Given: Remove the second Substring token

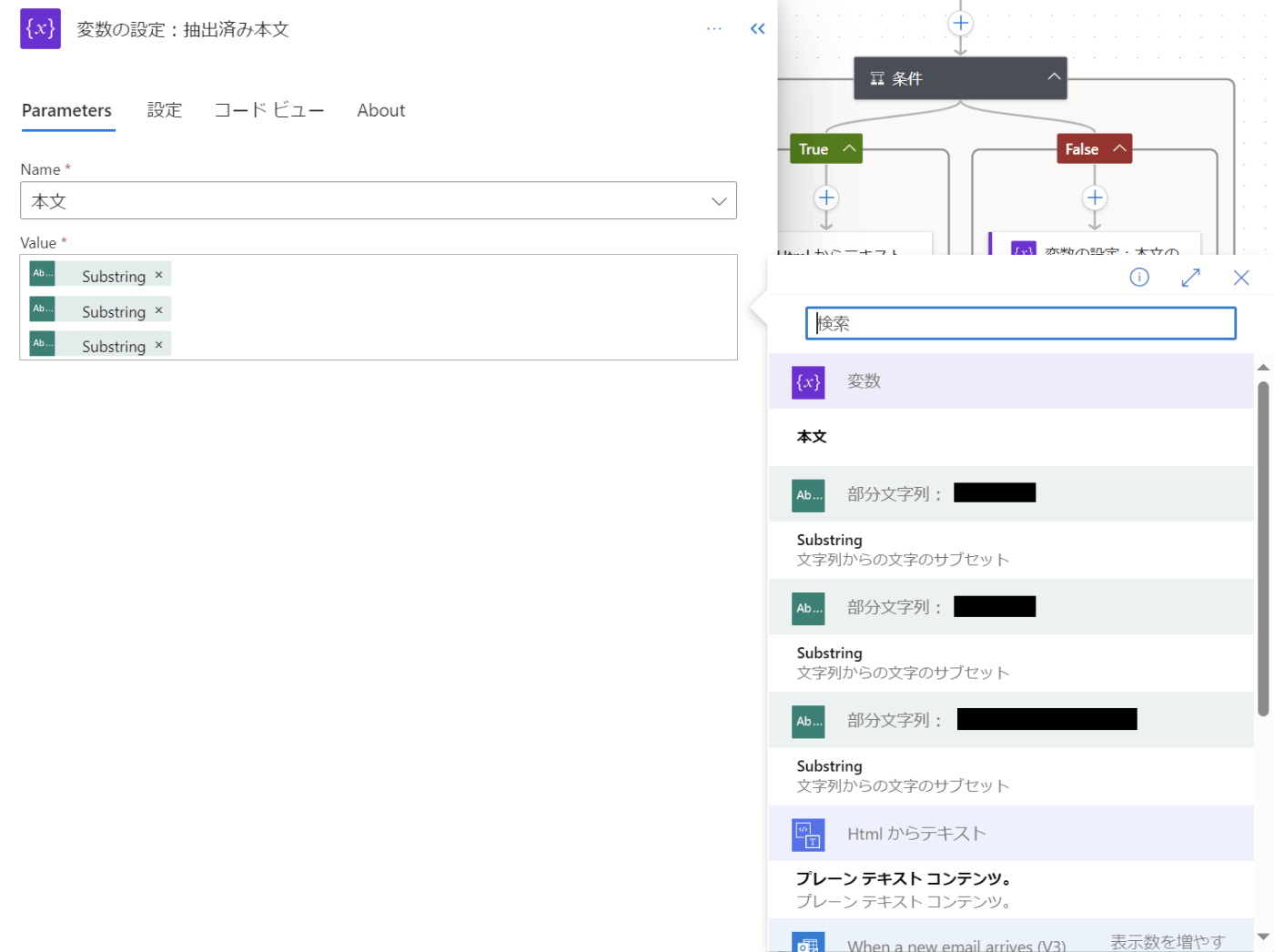Looking at the screenshot, I should tap(158, 310).
